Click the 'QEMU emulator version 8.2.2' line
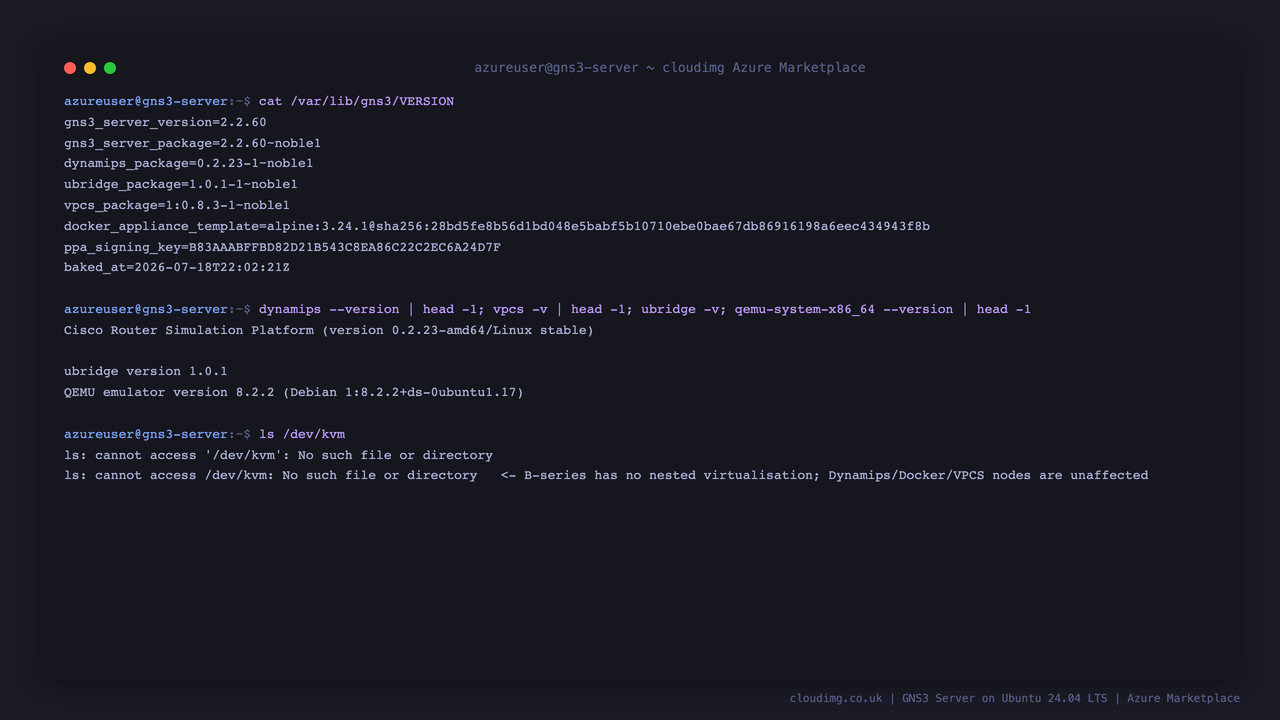Image resolution: width=1280 pixels, height=720 pixels. (294, 392)
